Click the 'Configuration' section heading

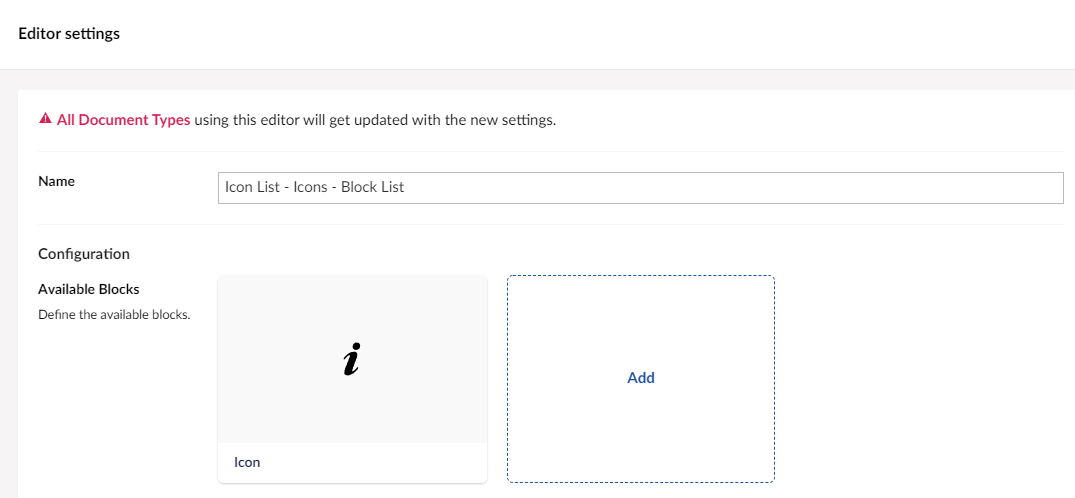(x=84, y=254)
